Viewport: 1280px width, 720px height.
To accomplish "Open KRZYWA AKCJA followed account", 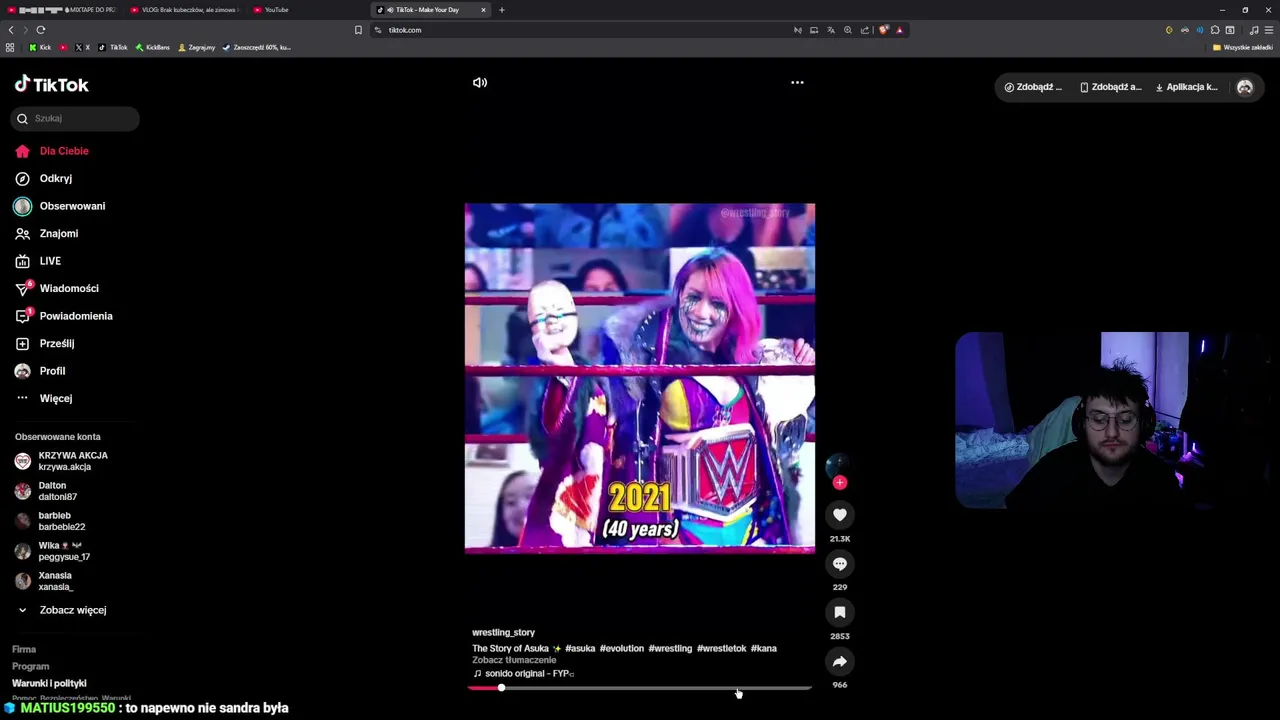I will (62, 461).
